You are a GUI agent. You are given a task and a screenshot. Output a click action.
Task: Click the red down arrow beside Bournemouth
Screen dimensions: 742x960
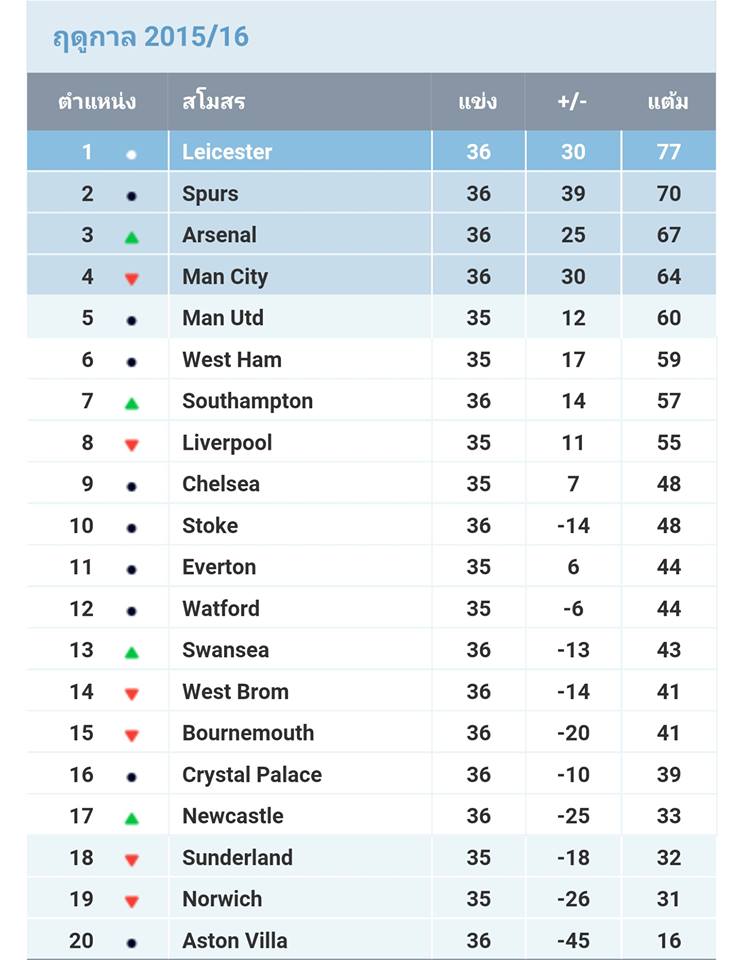point(132,735)
